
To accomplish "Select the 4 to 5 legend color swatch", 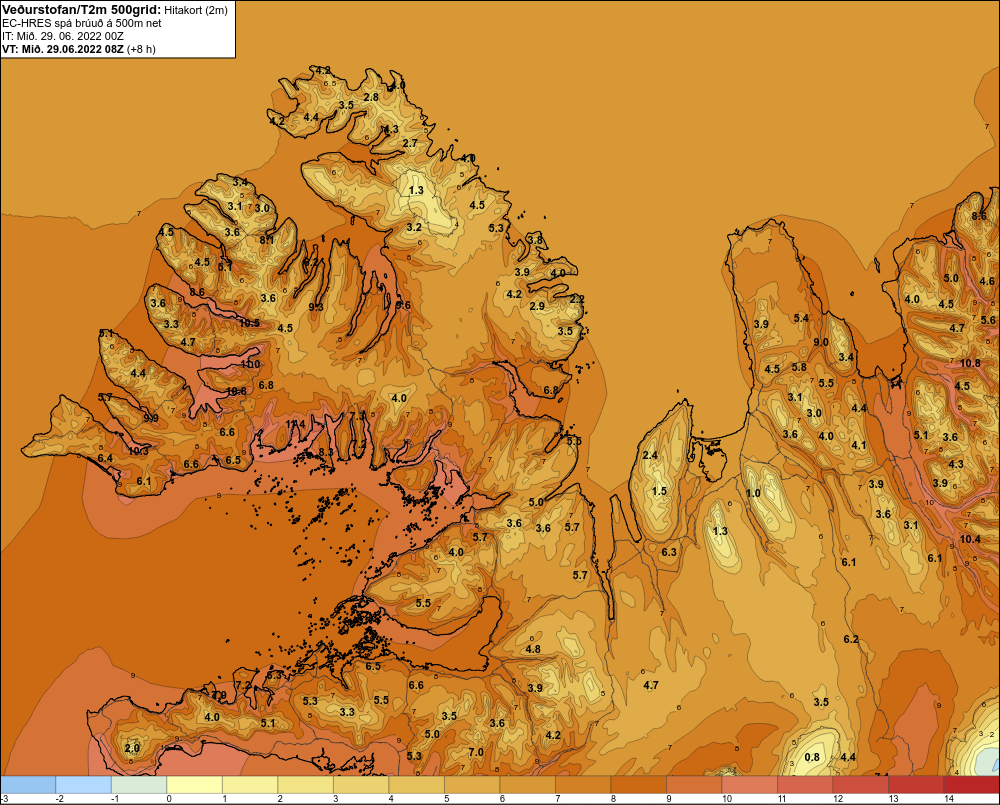I will coord(416,785).
